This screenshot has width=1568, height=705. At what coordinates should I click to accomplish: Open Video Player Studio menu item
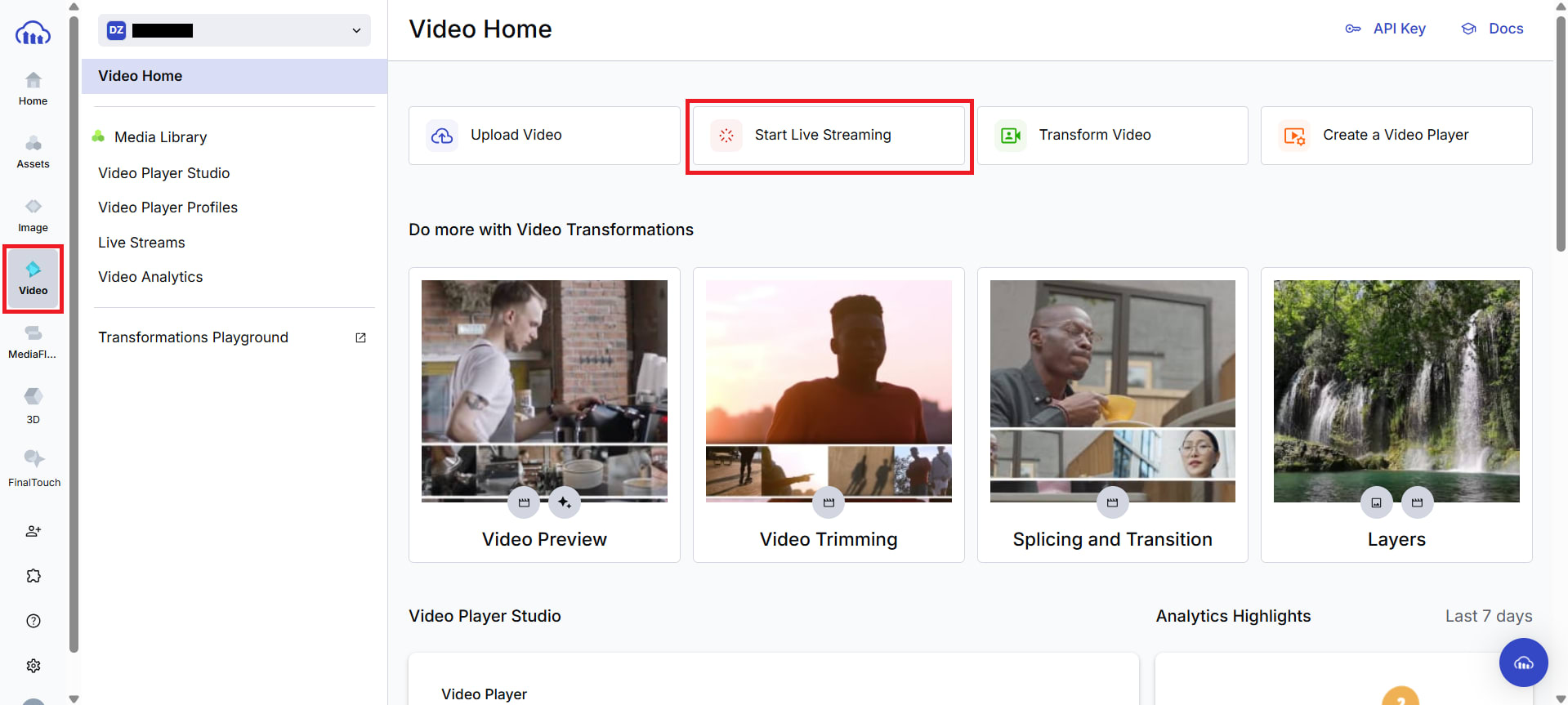pos(163,173)
